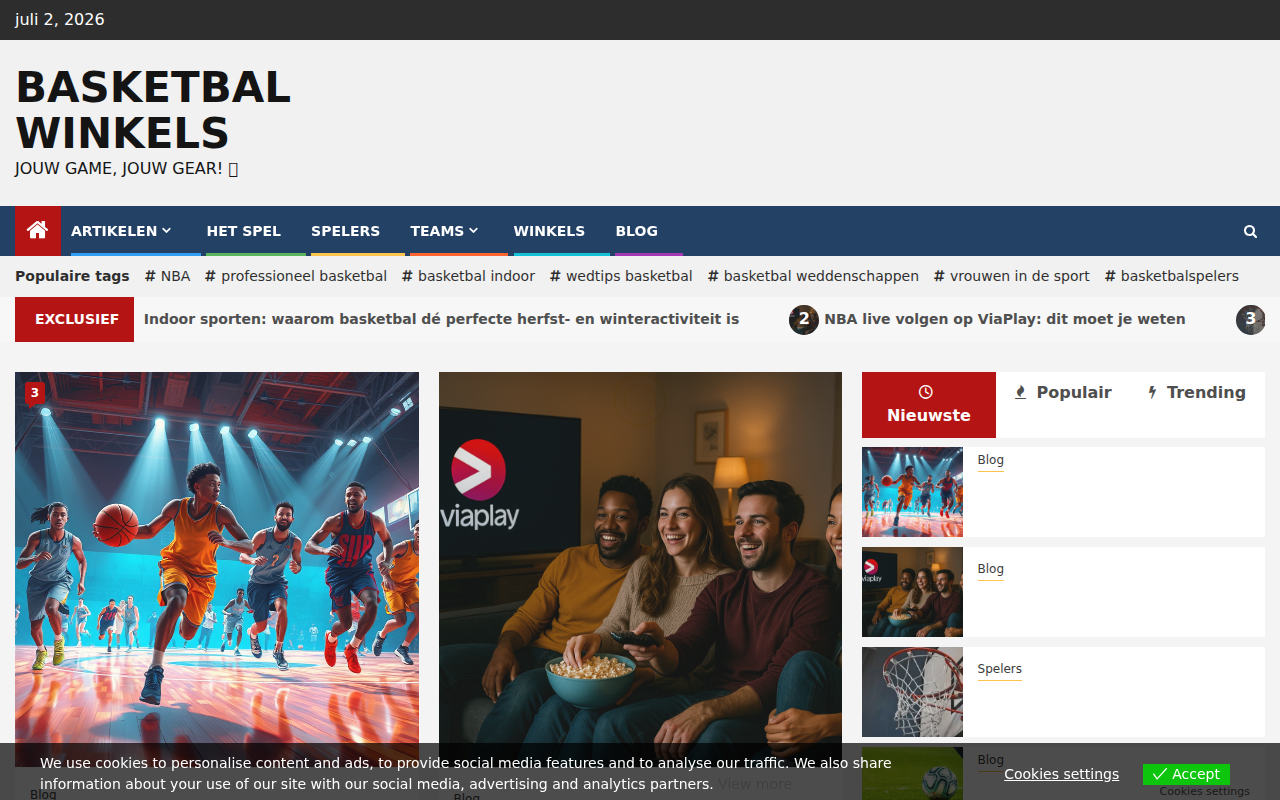Expand the Artikelen dropdown menu
Screen dimensions: 1280x800
(x=121, y=231)
